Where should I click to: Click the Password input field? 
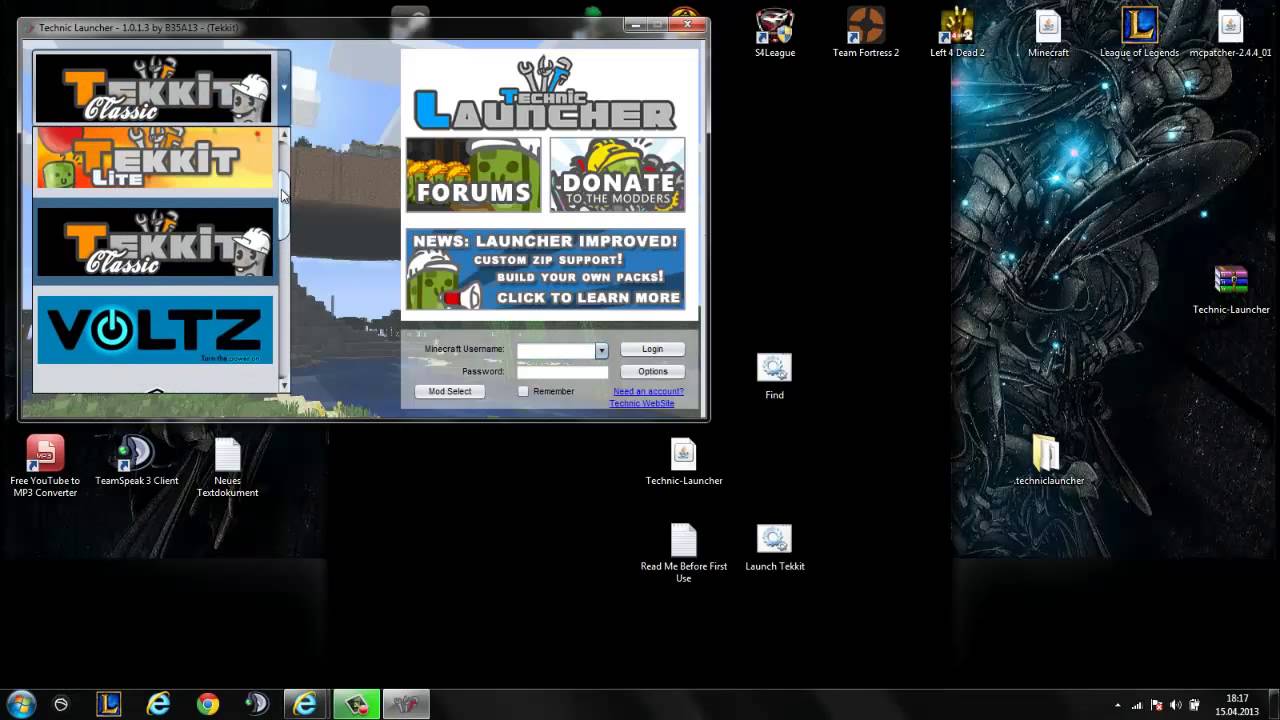coord(562,372)
